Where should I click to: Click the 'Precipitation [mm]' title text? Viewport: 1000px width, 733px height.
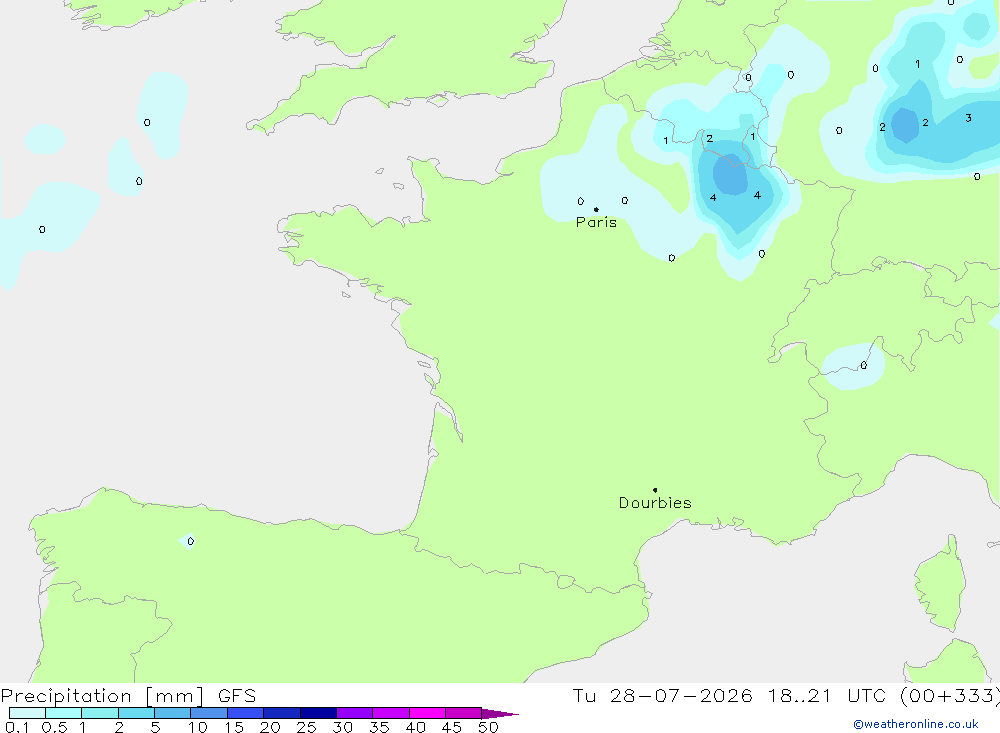point(102,696)
